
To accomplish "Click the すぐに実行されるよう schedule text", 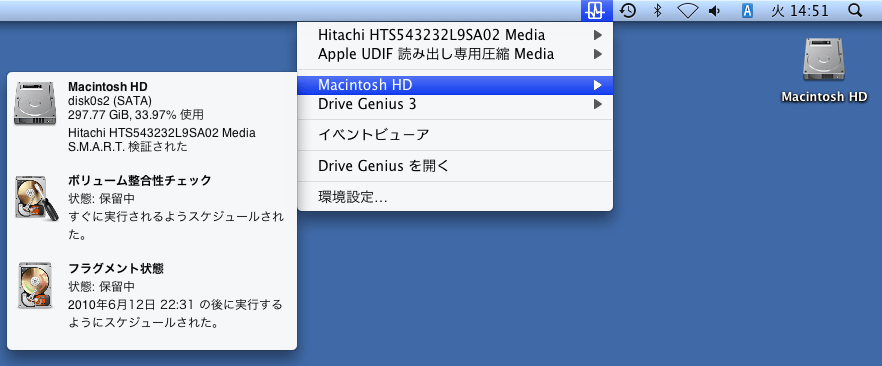I will tap(176, 225).
